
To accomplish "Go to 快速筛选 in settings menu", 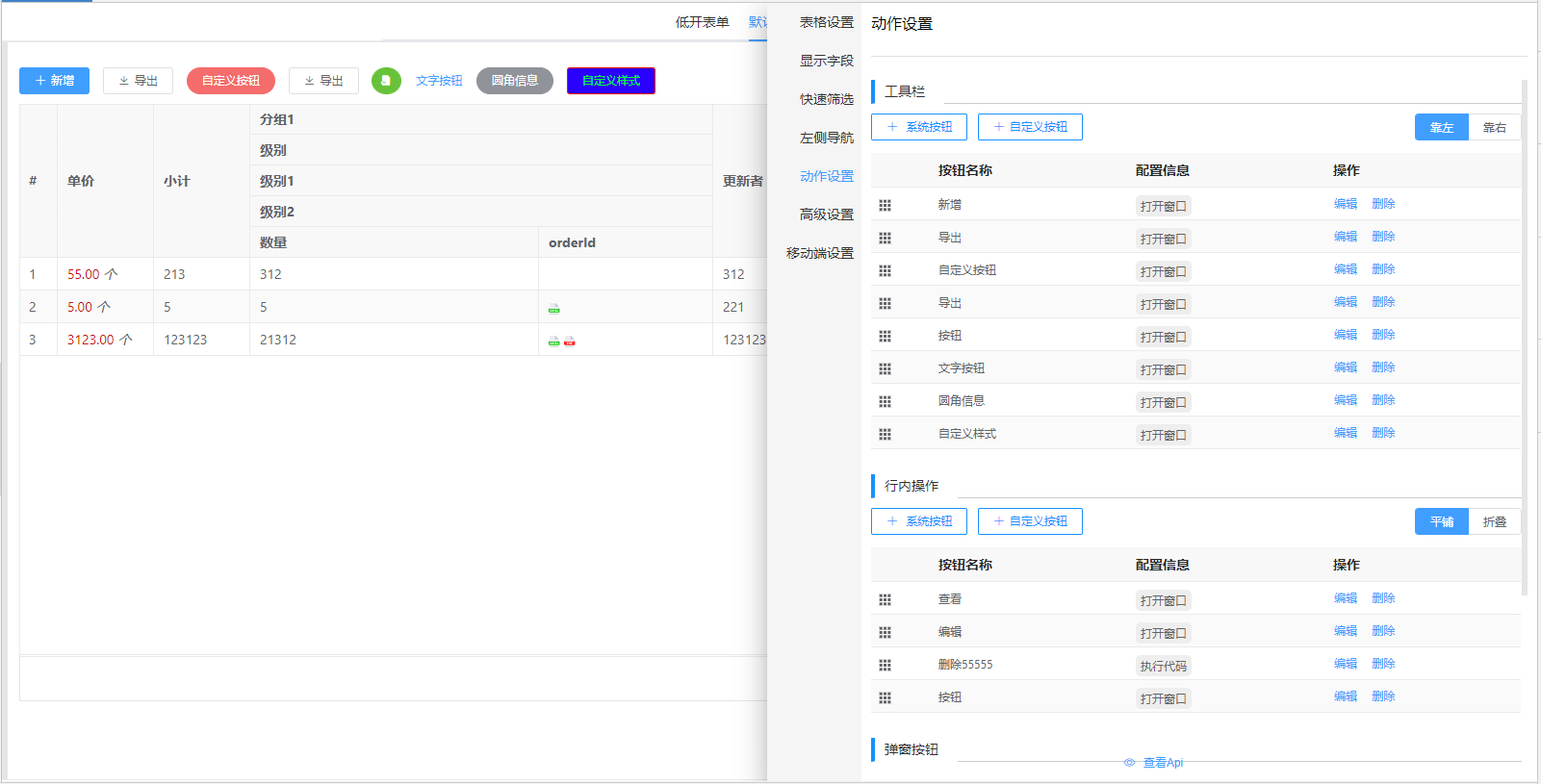I will tap(826, 99).
